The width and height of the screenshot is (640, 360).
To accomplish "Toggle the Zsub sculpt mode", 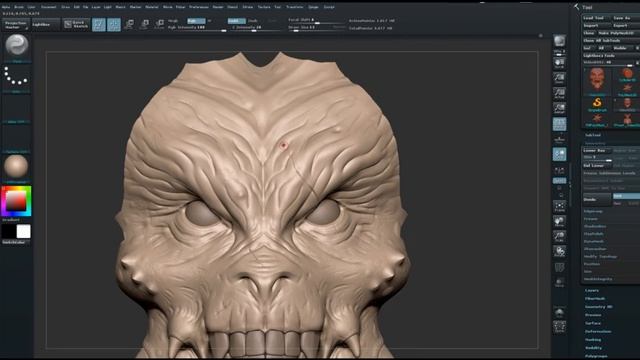I will (x=253, y=20).
